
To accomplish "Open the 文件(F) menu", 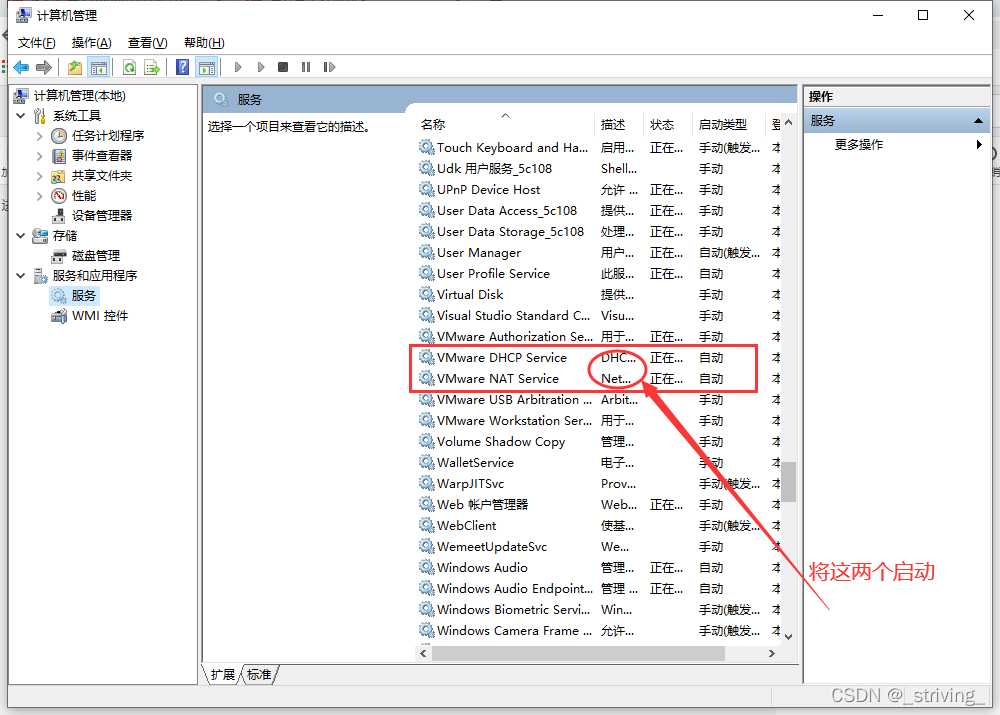I will (x=36, y=43).
